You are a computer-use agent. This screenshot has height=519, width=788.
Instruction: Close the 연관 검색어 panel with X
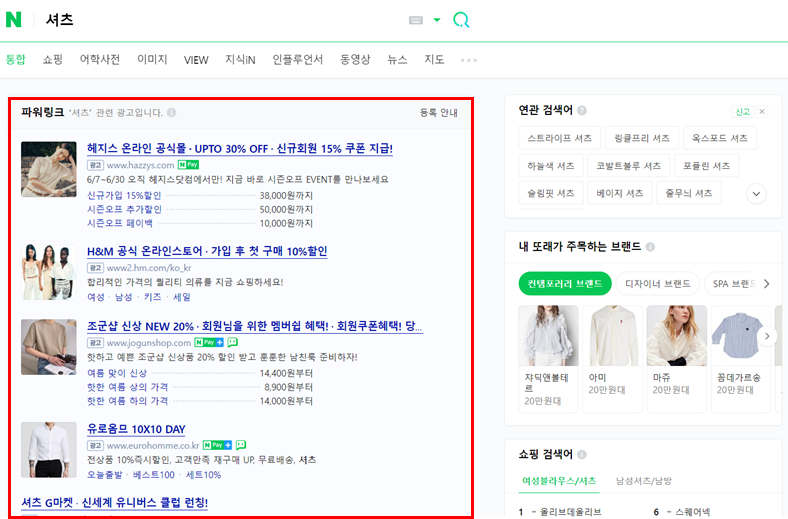[762, 112]
